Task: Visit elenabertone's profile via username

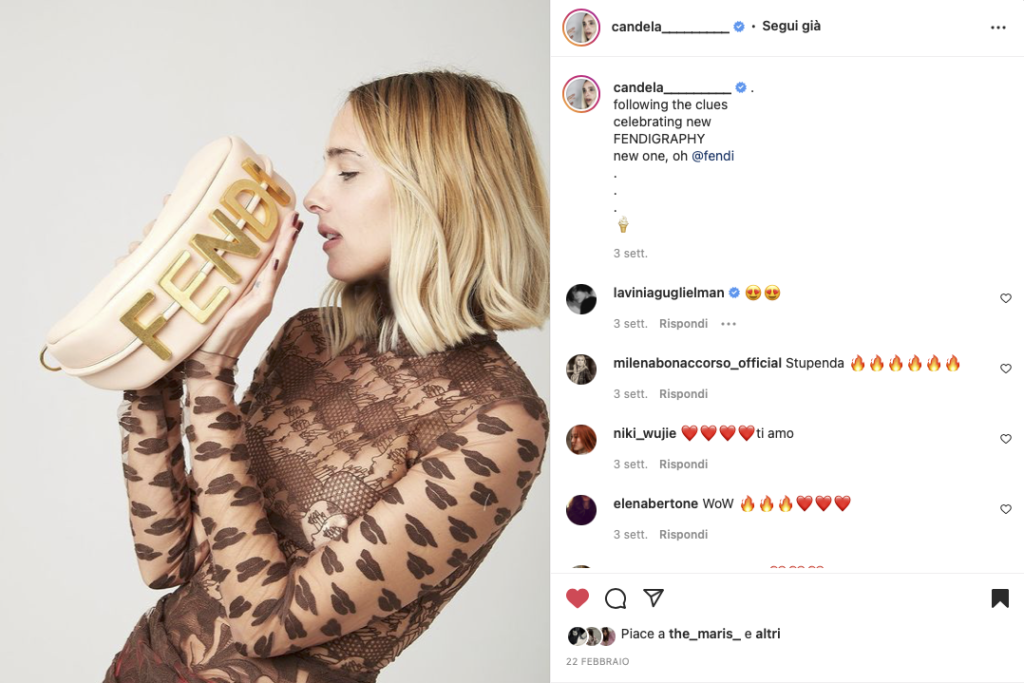Action: tap(656, 503)
